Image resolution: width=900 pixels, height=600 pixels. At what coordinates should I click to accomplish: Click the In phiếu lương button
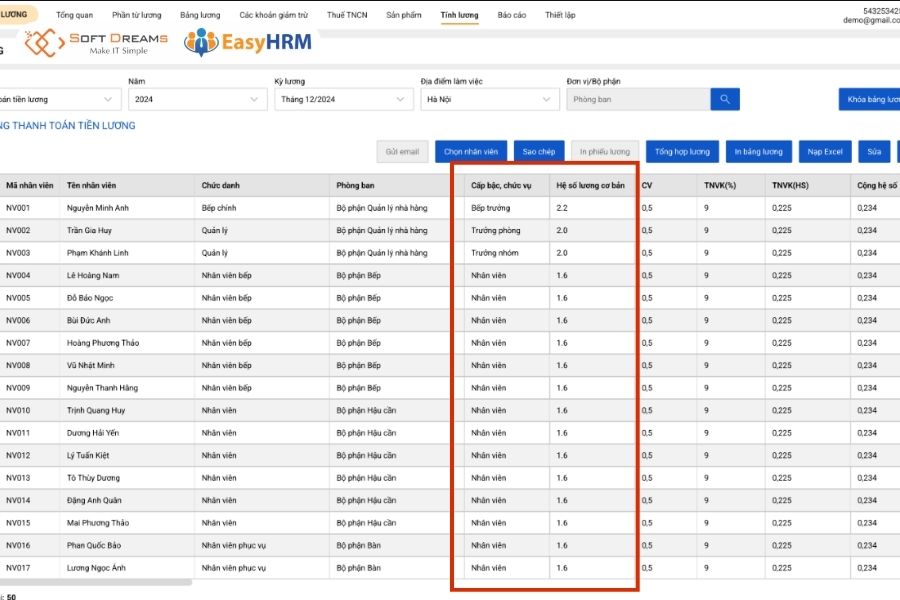coord(605,152)
